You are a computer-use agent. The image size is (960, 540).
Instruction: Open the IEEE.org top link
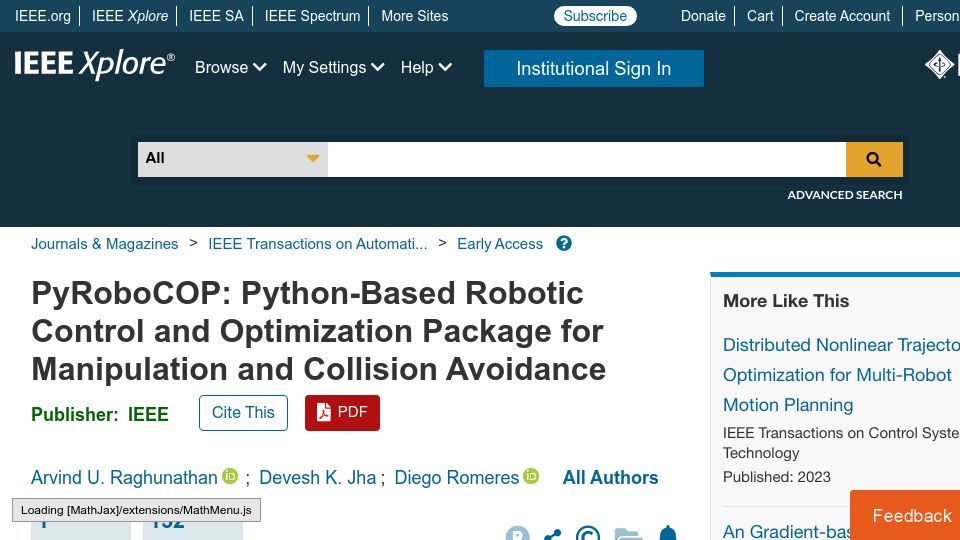coord(43,16)
